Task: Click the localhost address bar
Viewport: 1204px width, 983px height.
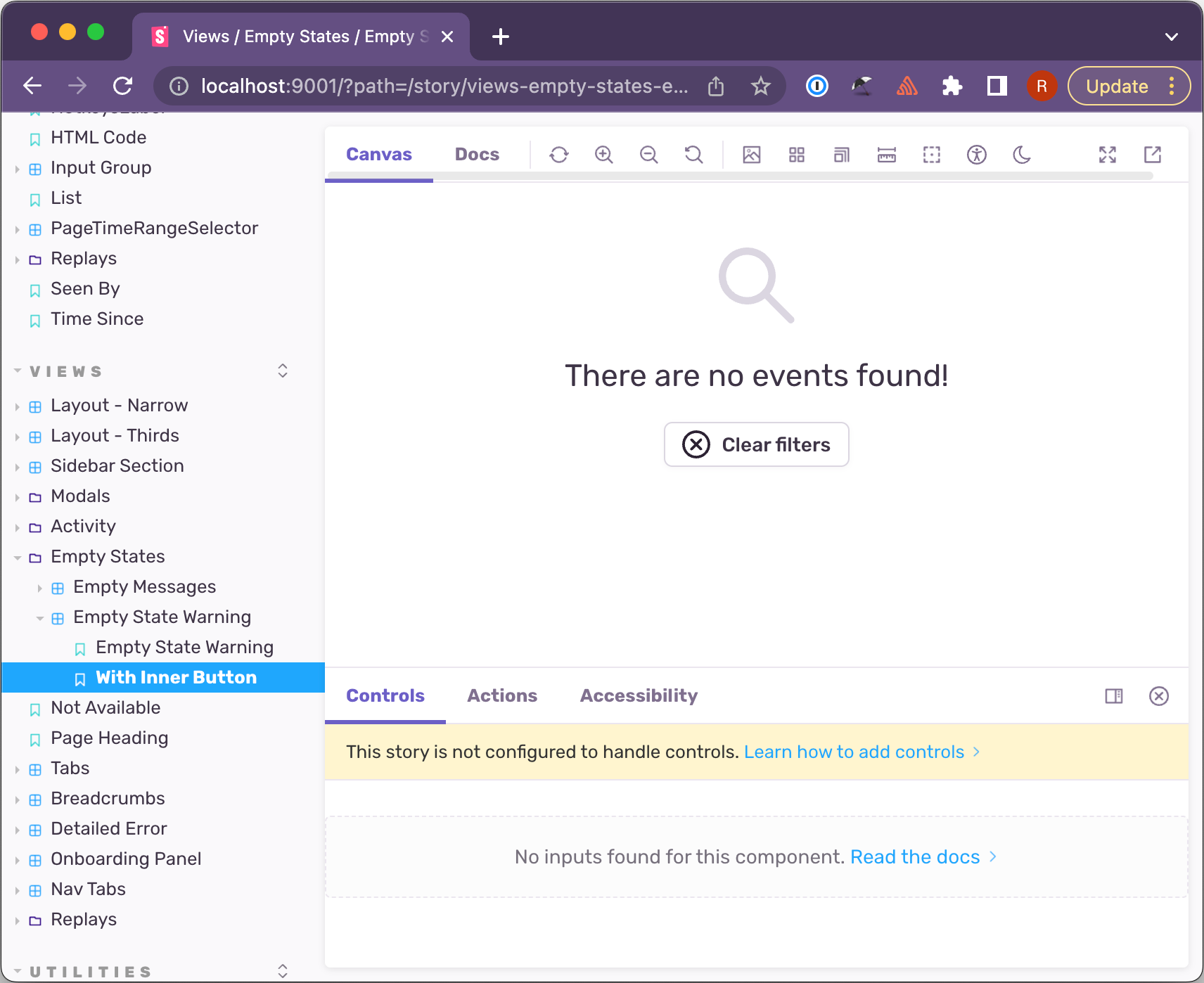Action: point(444,86)
